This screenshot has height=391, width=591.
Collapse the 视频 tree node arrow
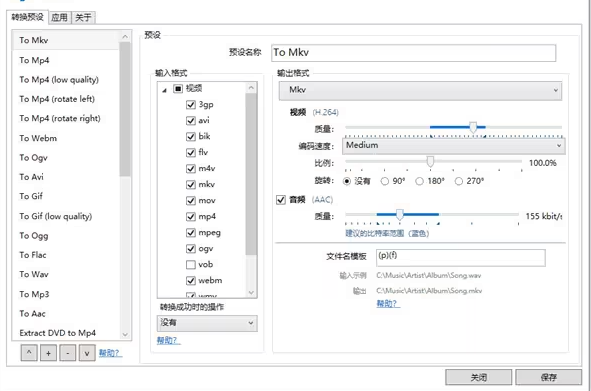tap(164, 90)
